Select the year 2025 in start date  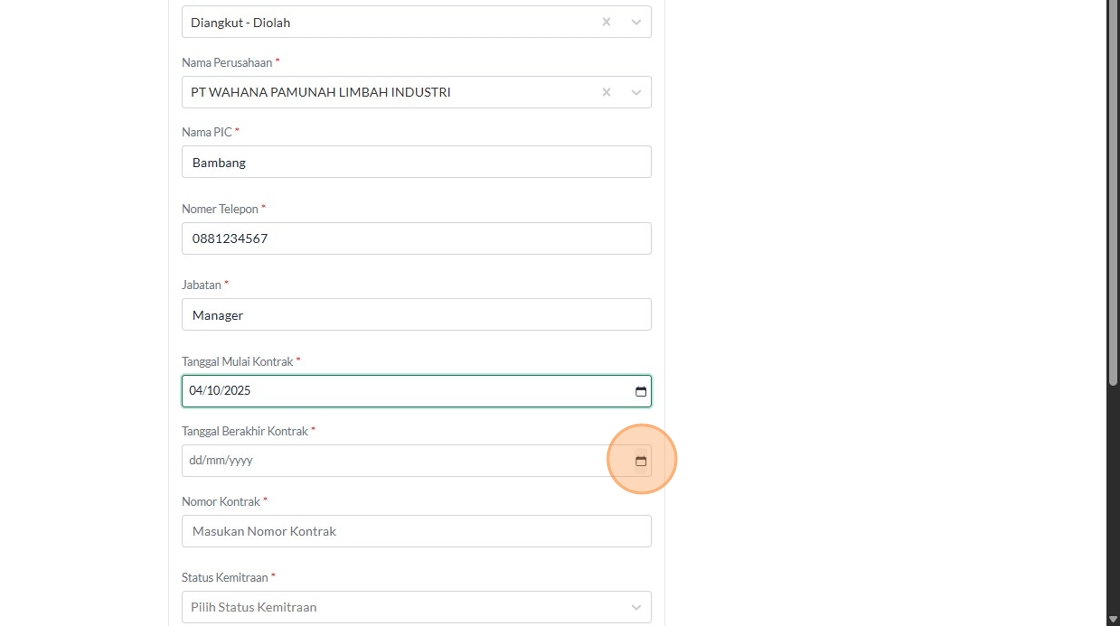pos(238,391)
